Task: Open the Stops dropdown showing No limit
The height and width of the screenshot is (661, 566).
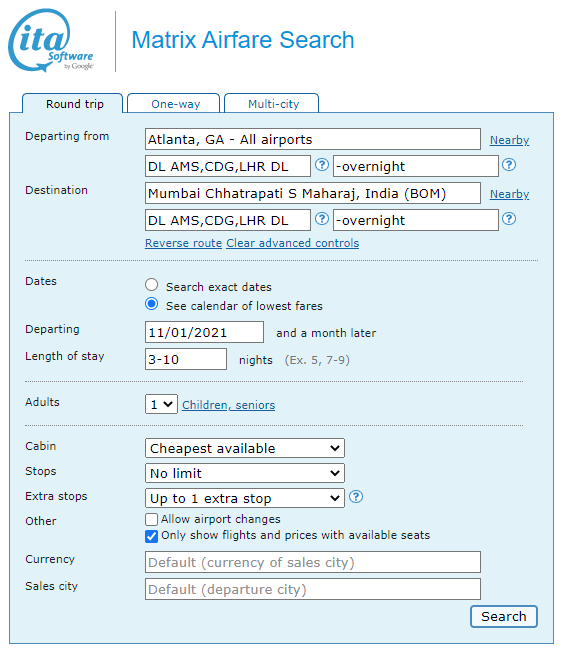Action: 245,473
